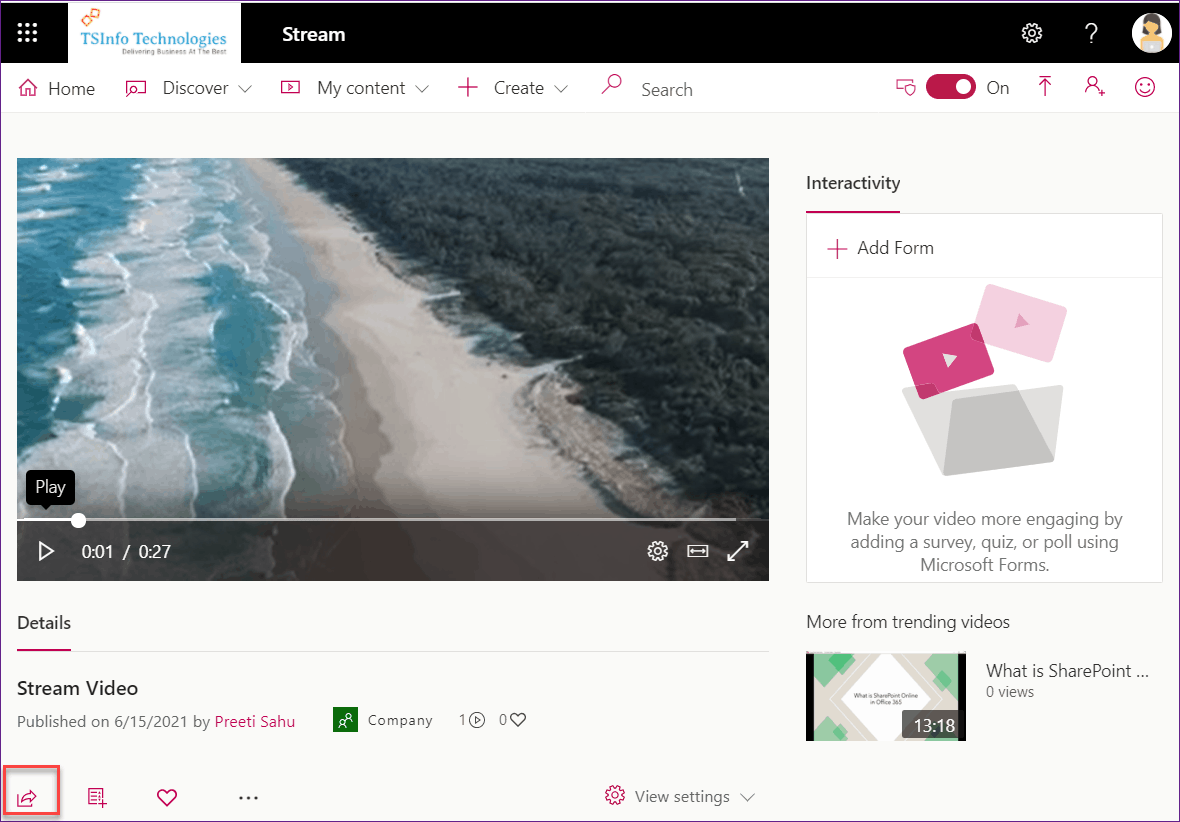Screen dimensions: 1180x822
Task: Click Add Form
Action: pyautogui.click(x=880, y=248)
